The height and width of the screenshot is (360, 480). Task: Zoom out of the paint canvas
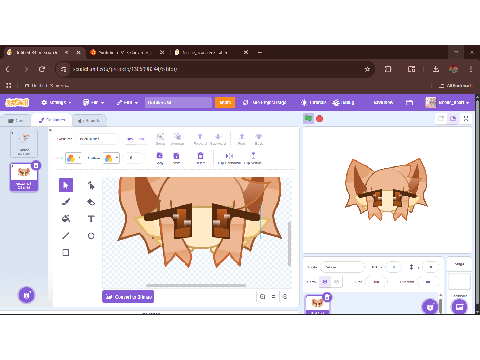point(263,296)
